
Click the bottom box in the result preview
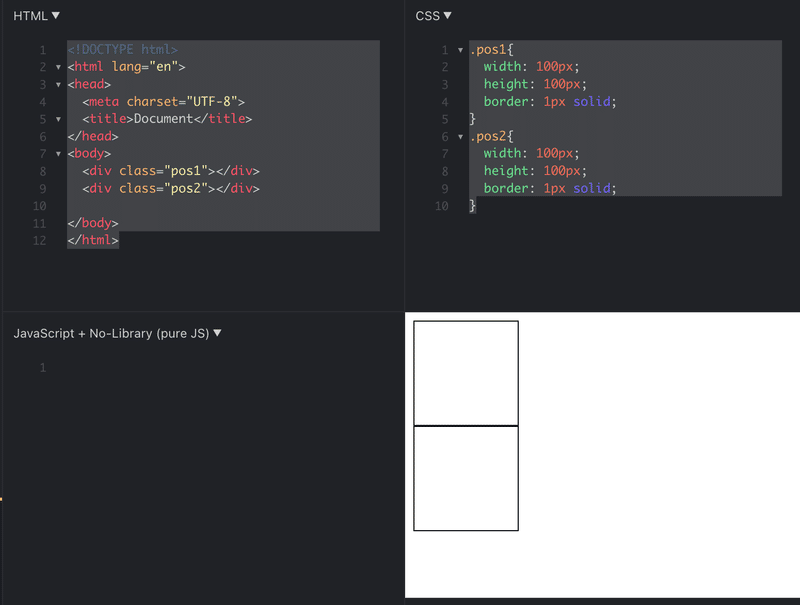(x=466, y=478)
